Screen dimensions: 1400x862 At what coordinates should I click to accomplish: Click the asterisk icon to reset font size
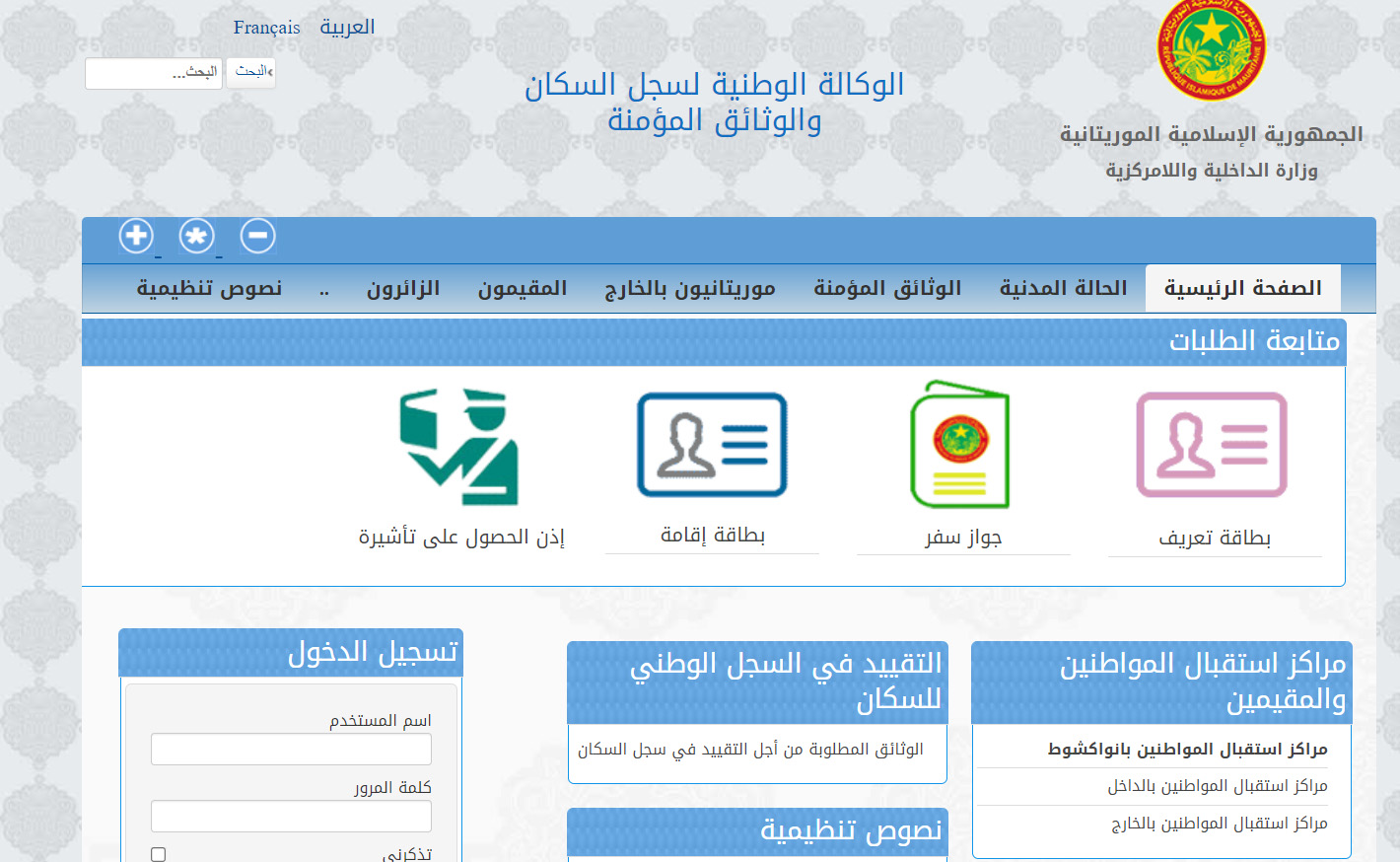point(197,236)
